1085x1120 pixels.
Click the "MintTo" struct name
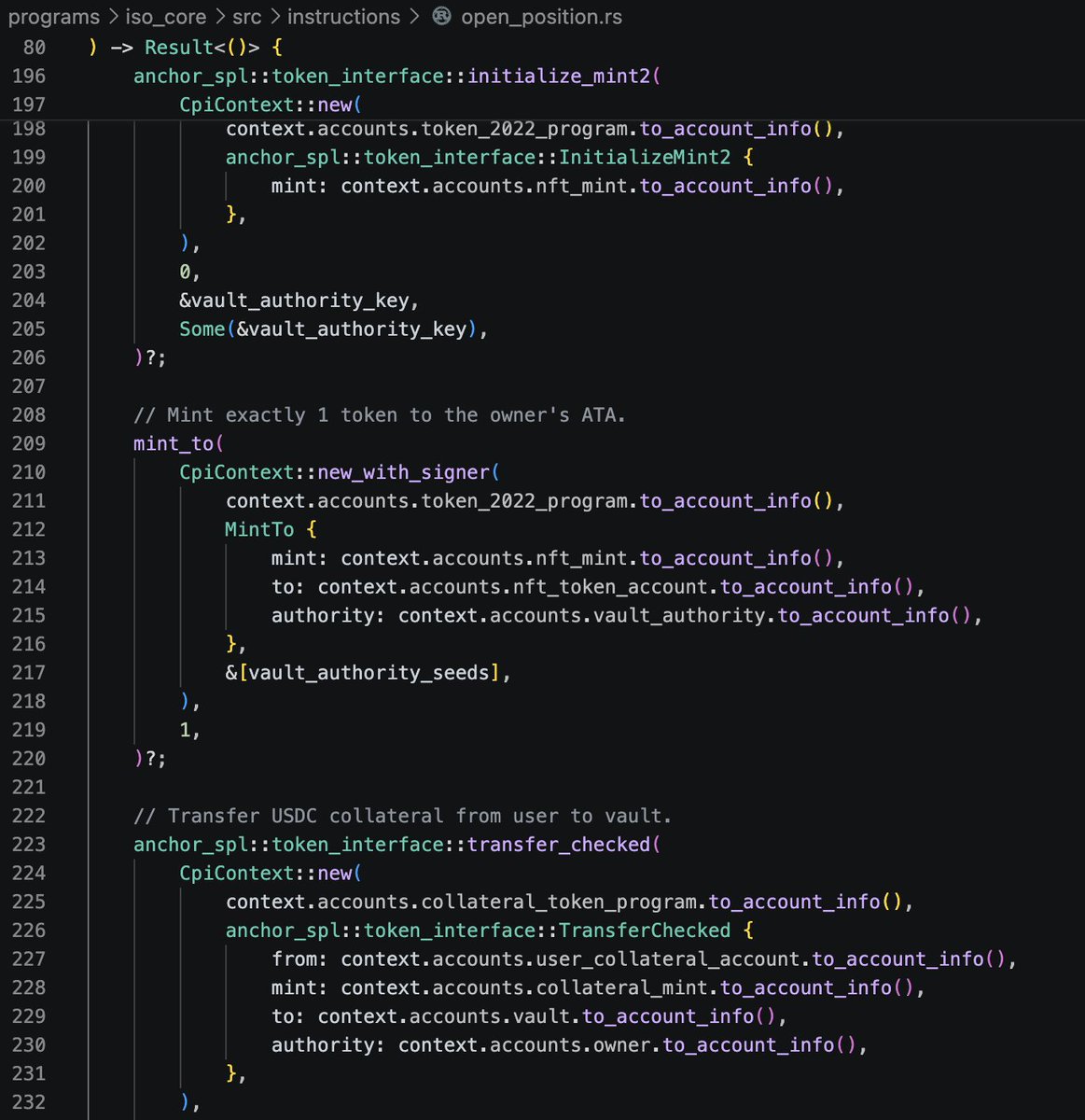pyautogui.click(x=259, y=529)
